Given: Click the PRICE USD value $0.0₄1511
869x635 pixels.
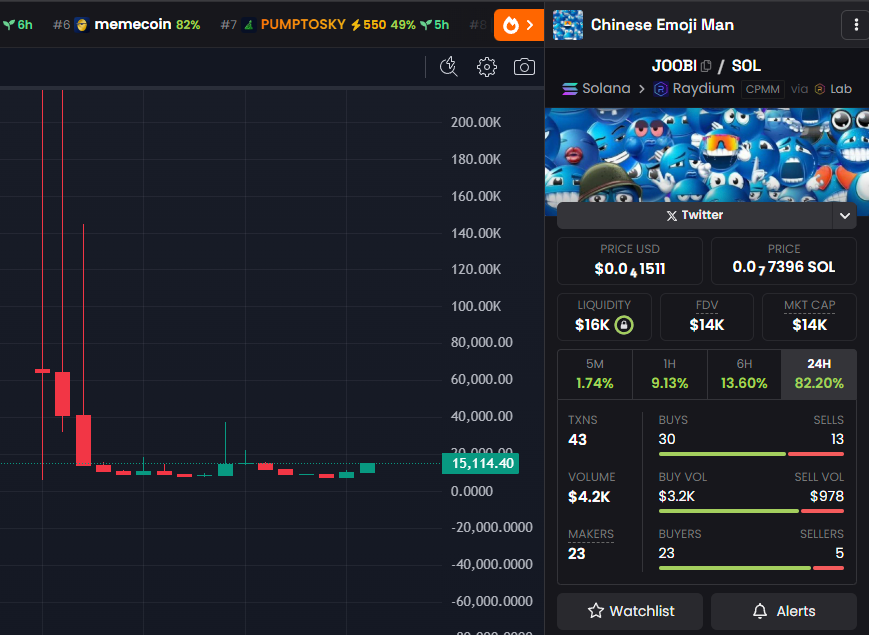Looking at the screenshot, I should coord(630,269).
